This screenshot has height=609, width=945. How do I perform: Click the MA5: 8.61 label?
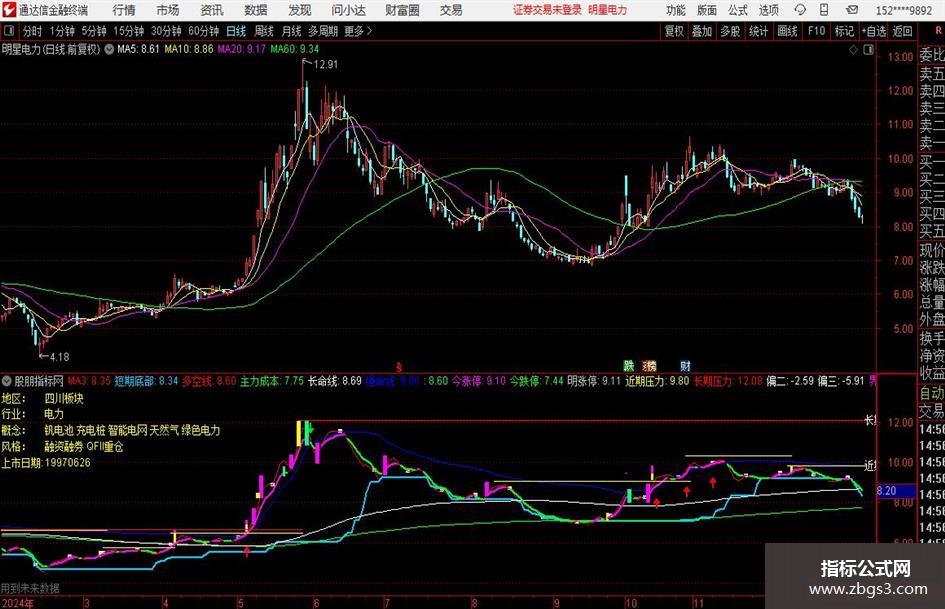point(139,49)
